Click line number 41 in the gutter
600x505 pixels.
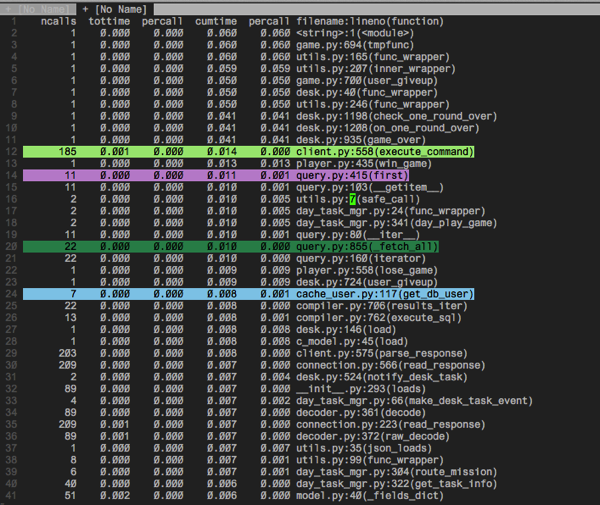pyautogui.click(x=11, y=496)
